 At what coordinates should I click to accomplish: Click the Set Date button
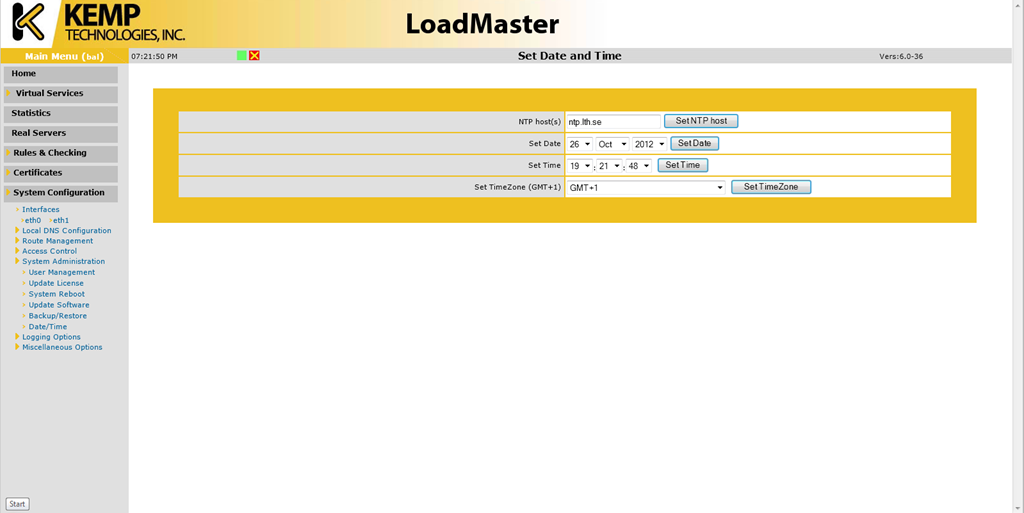[x=695, y=144]
